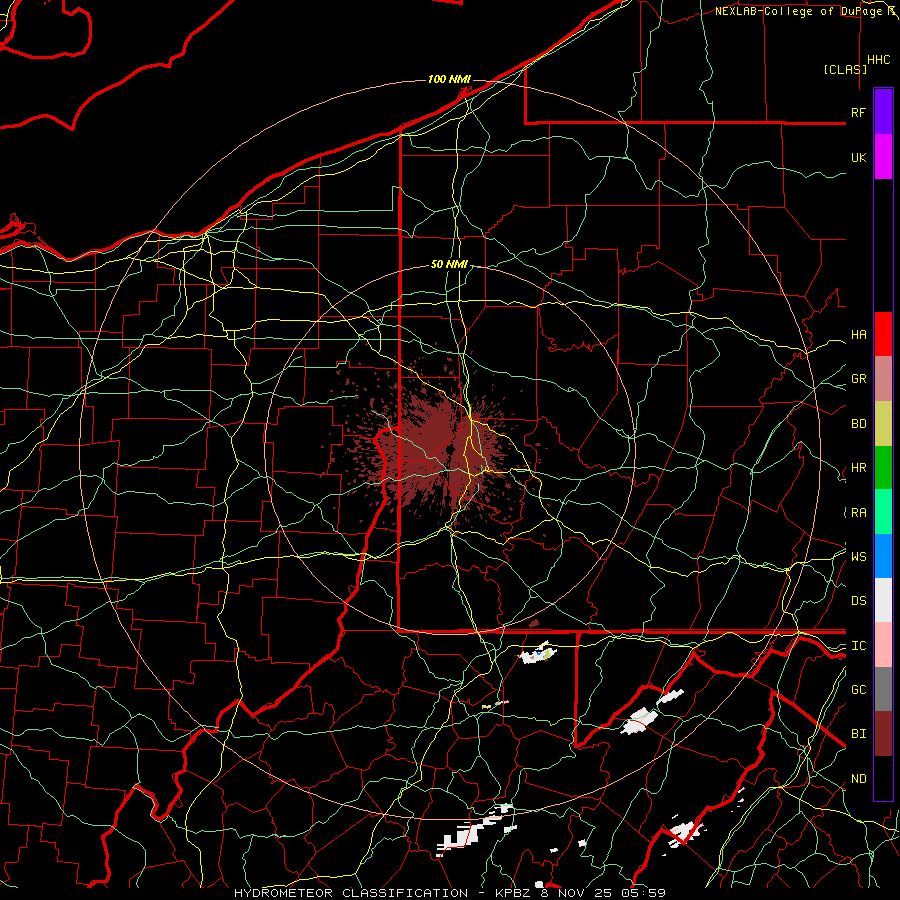Click the HR green legend swatch
Viewport: 900px width, 900px height.
(x=883, y=467)
